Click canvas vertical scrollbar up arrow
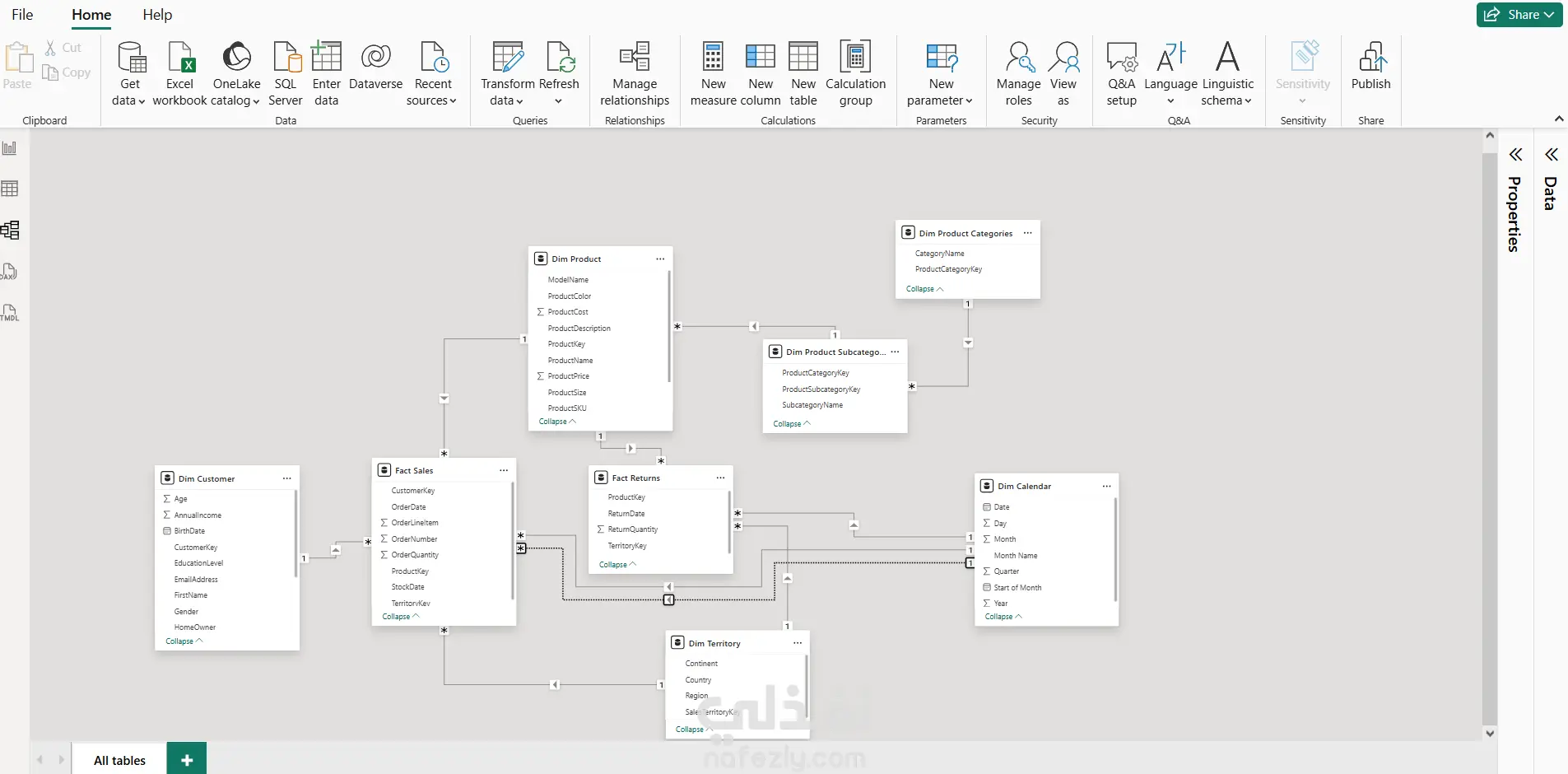Viewport: 1568px width, 774px height. point(1490,135)
